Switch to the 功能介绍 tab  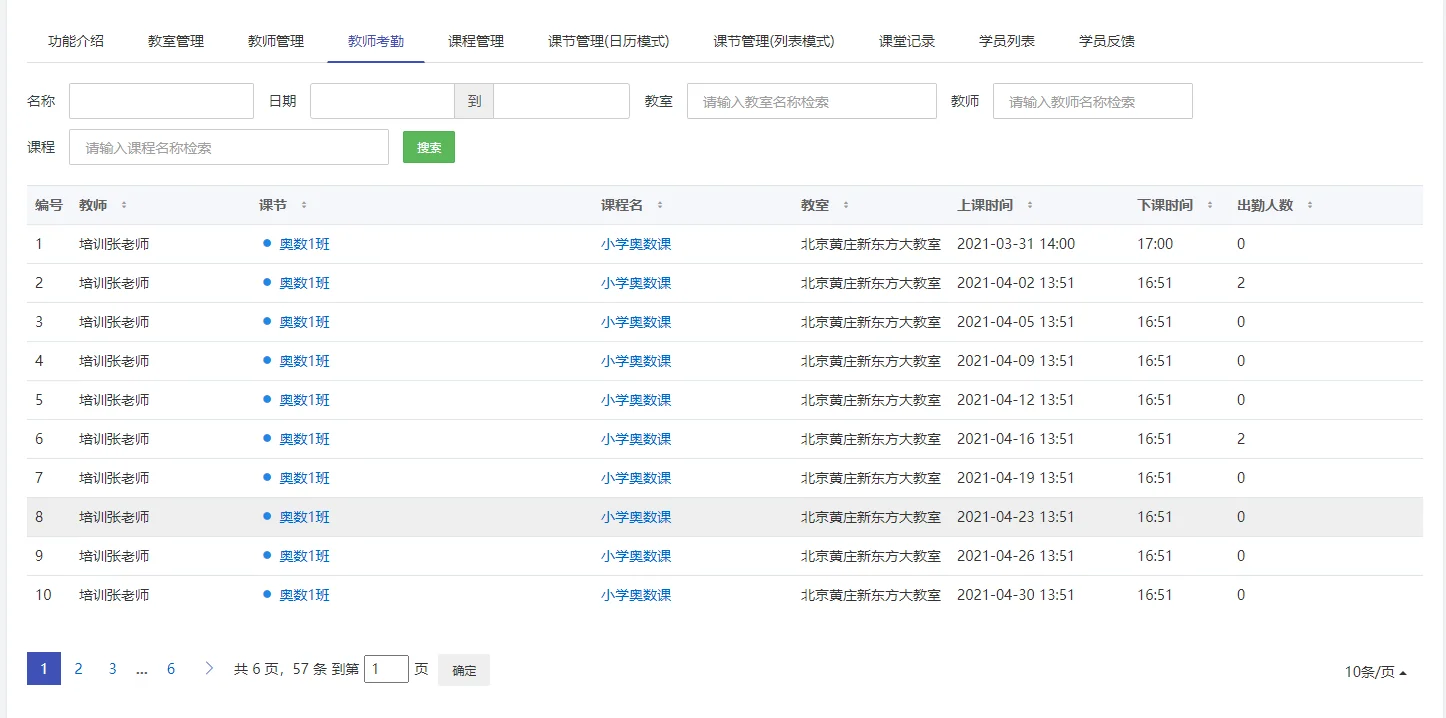[76, 41]
